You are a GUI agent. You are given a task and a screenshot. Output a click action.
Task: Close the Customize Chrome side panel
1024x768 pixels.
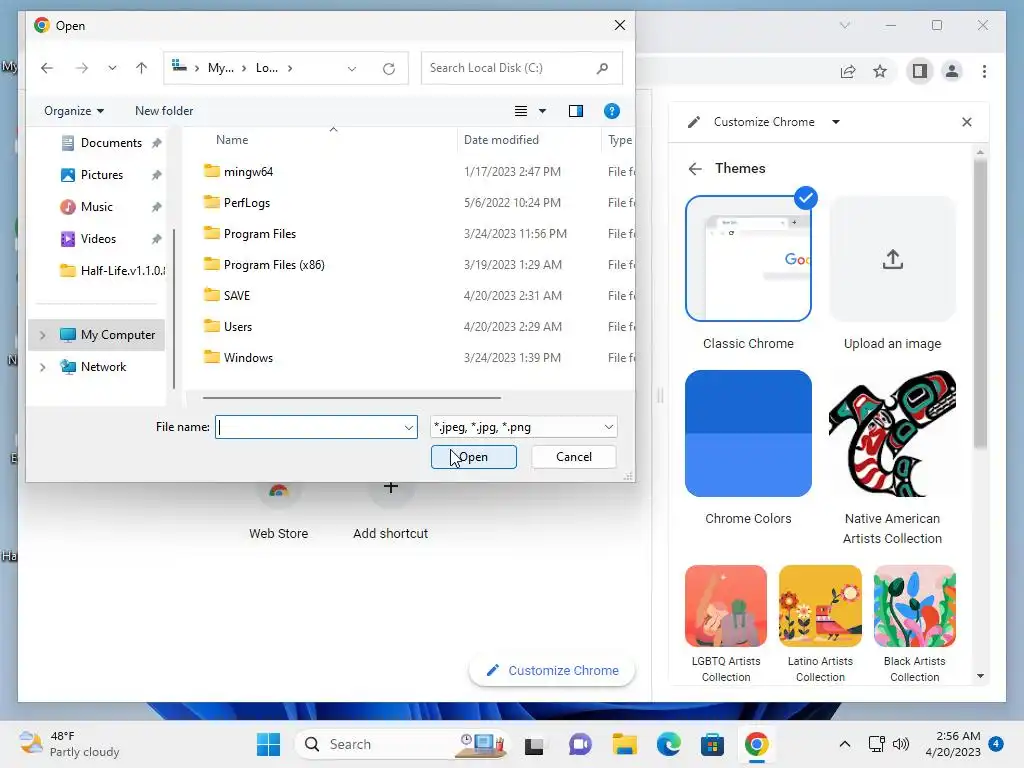[967, 122]
